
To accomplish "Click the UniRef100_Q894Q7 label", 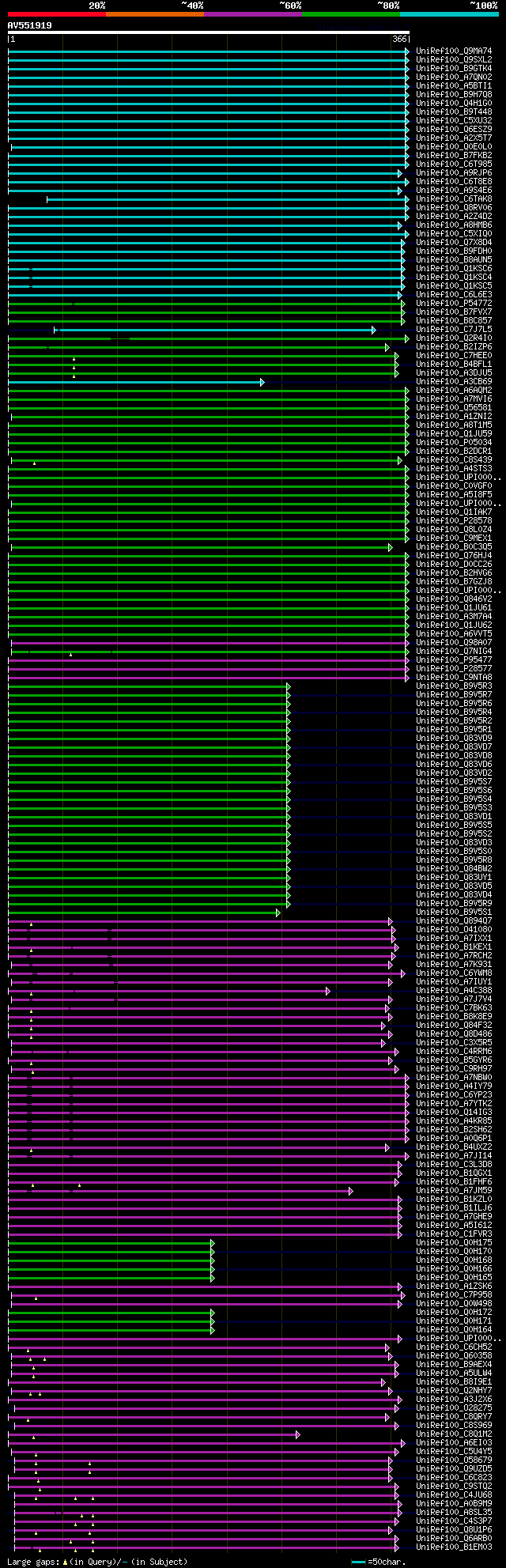I will coord(454,921).
